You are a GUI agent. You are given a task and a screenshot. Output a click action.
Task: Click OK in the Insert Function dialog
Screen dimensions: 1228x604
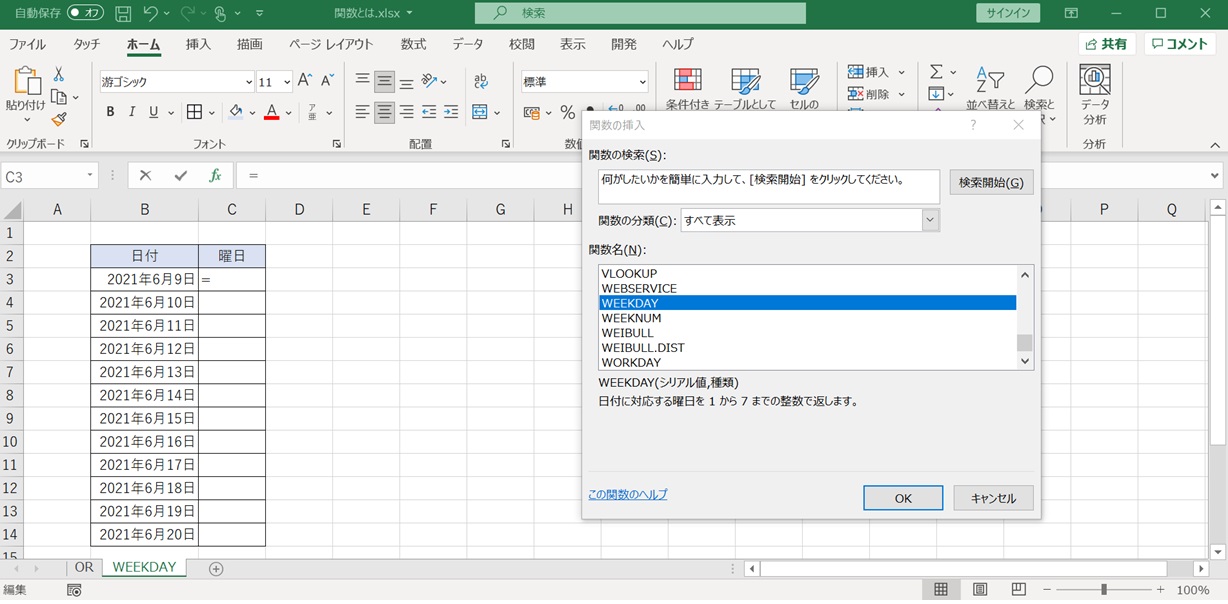(x=902, y=498)
